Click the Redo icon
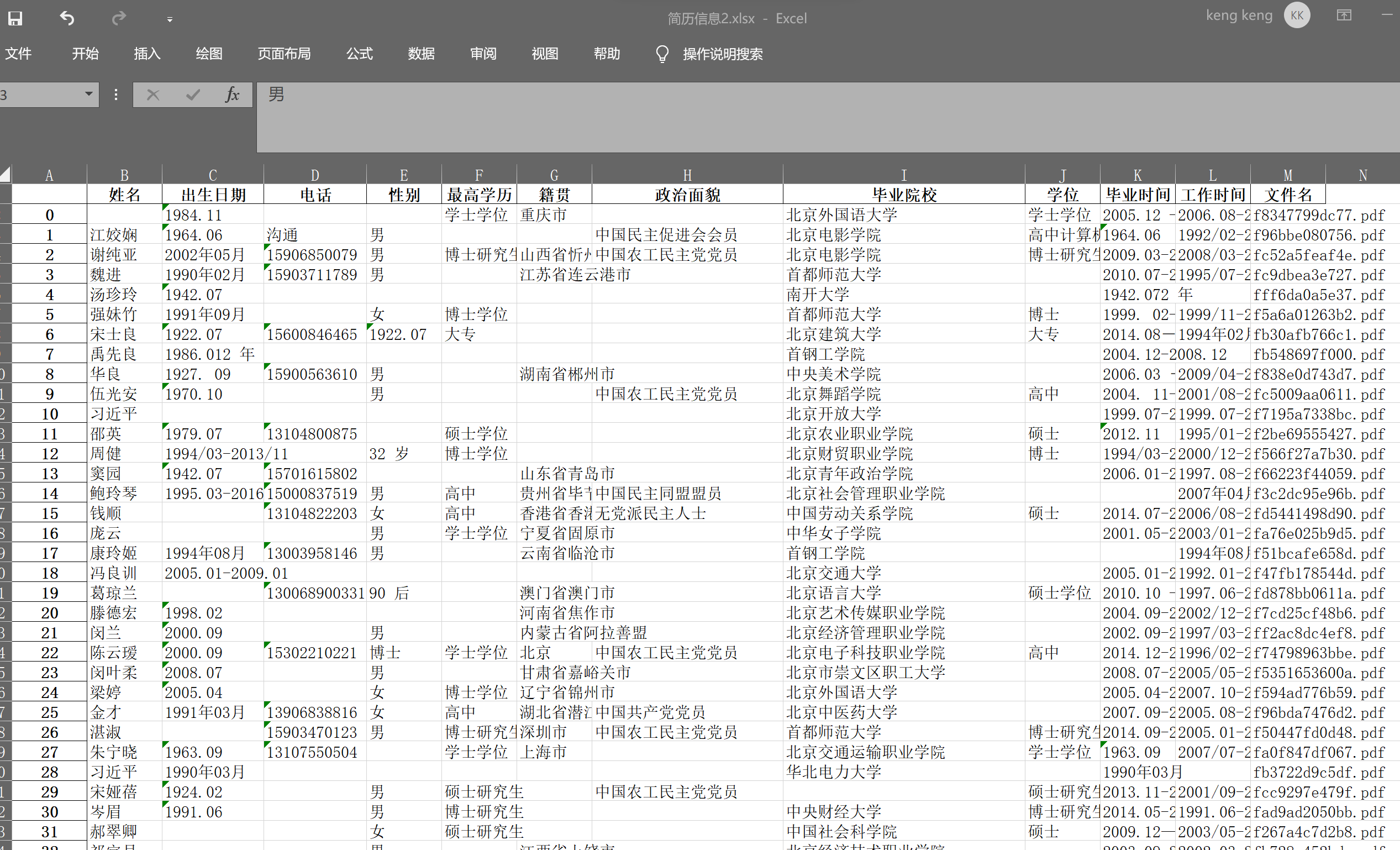Image resolution: width=1400 pixels, height=850 pixels. (119, 18)
